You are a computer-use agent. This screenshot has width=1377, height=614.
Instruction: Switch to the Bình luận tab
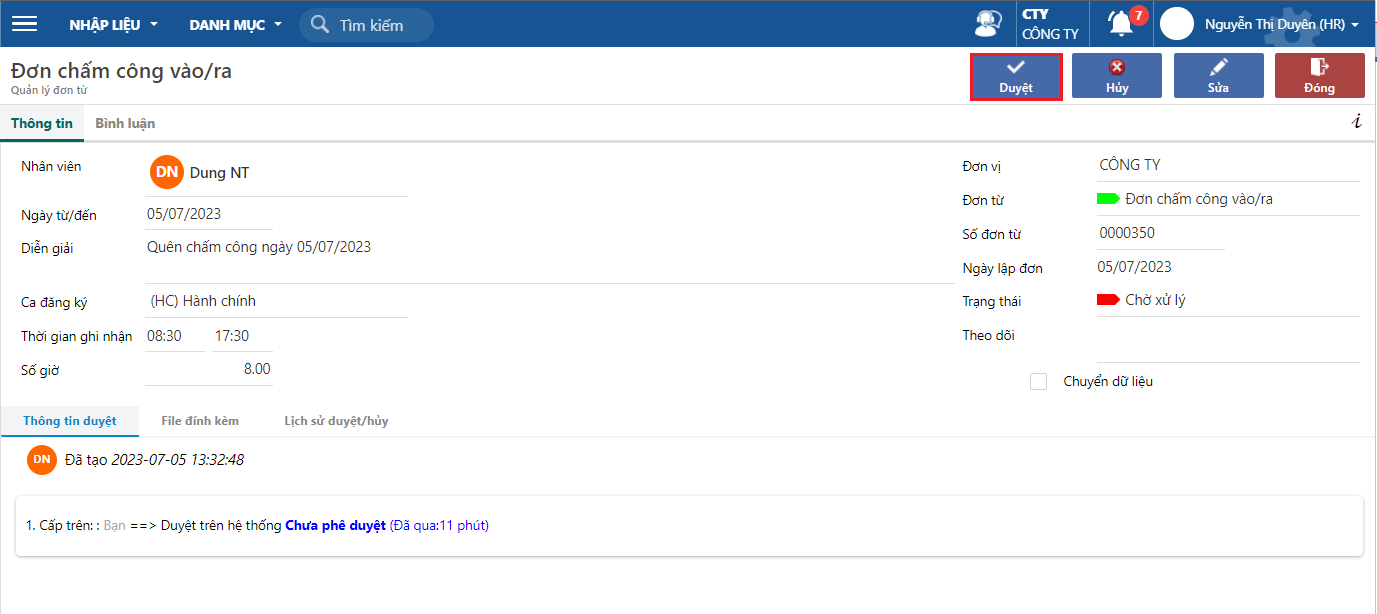pyautogui.click(x=125, y=123)
